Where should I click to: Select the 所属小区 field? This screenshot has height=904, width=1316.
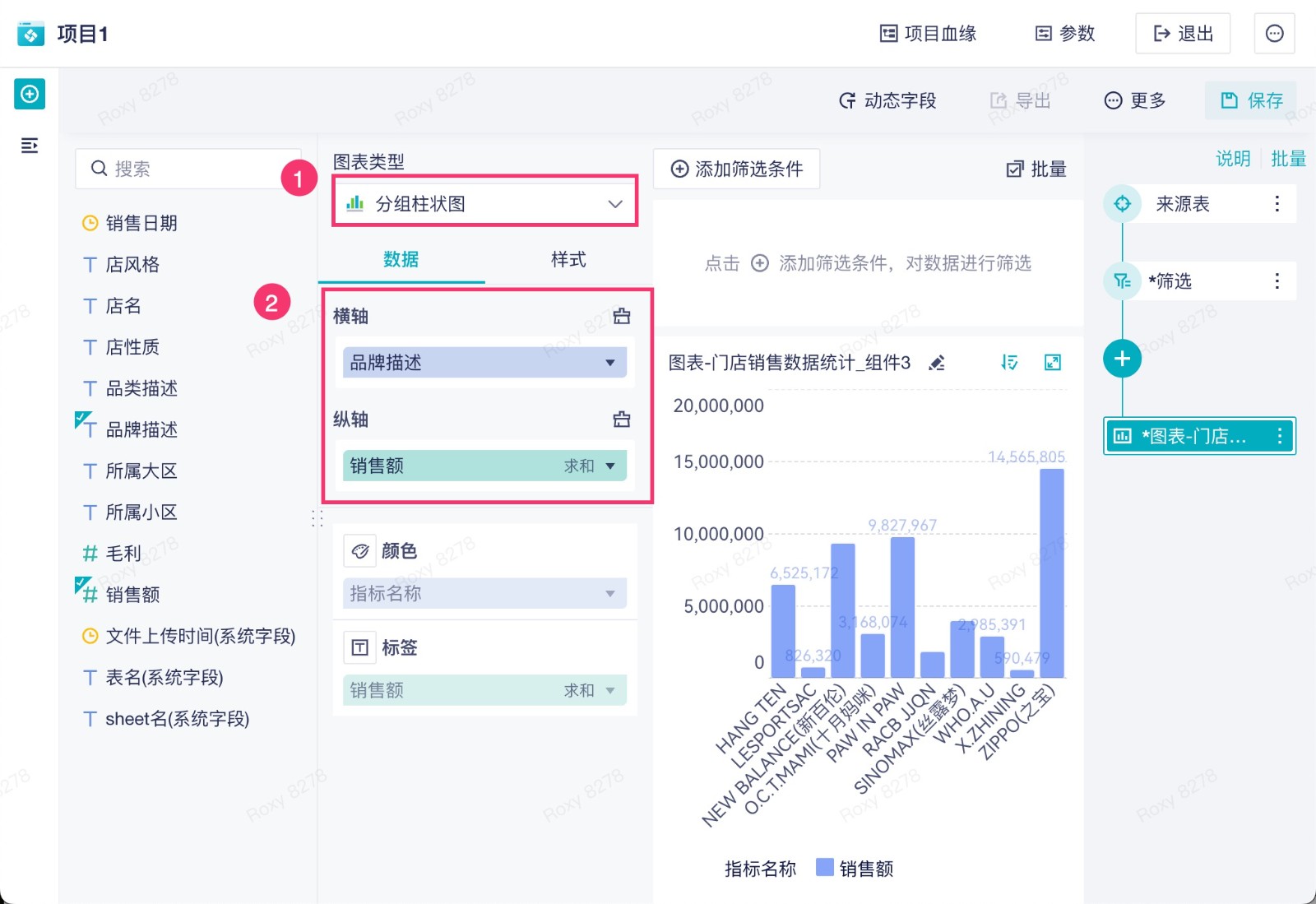(x=131, y=512)
